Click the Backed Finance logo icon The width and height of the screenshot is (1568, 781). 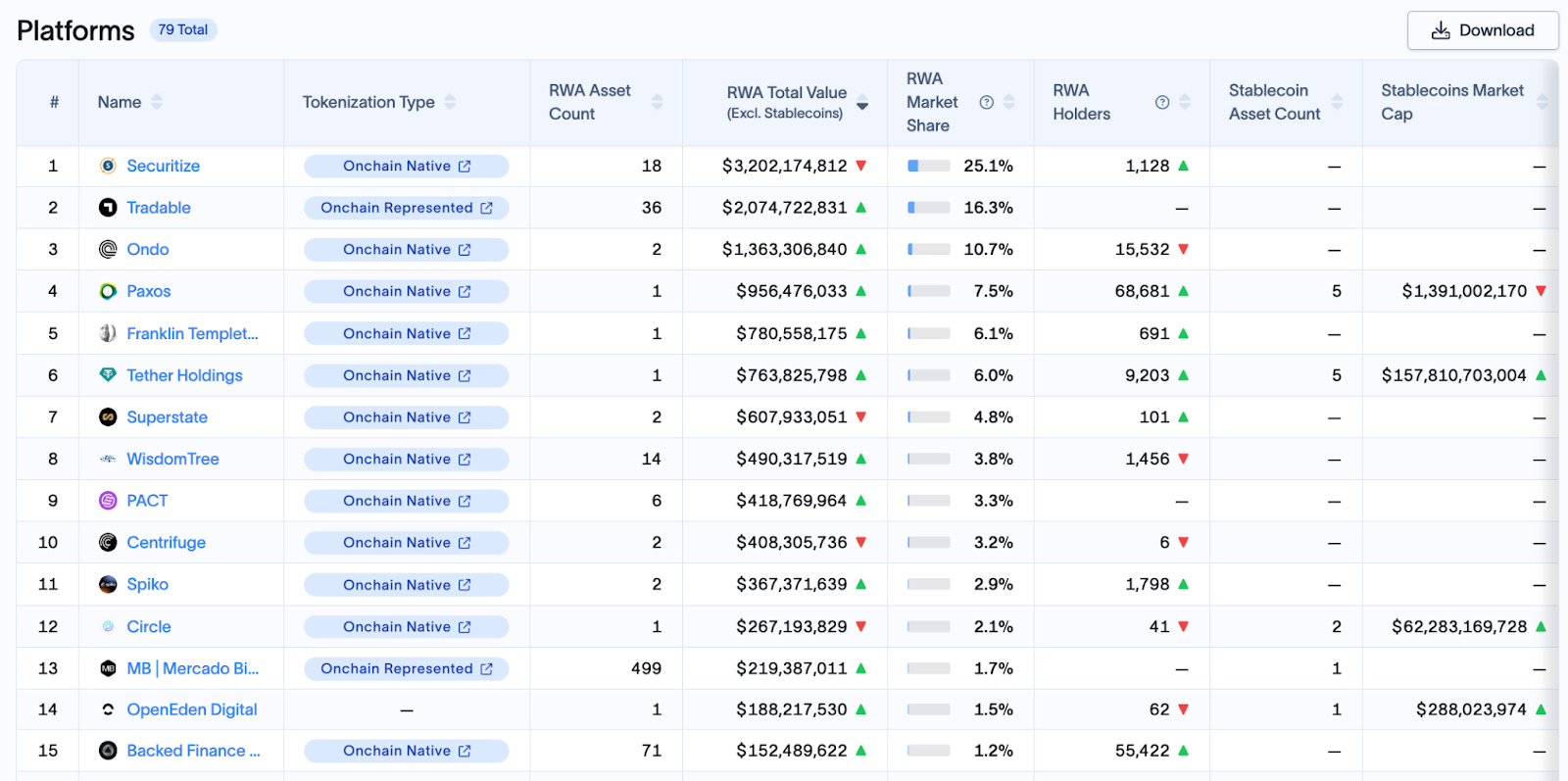[x=108, y=751]
